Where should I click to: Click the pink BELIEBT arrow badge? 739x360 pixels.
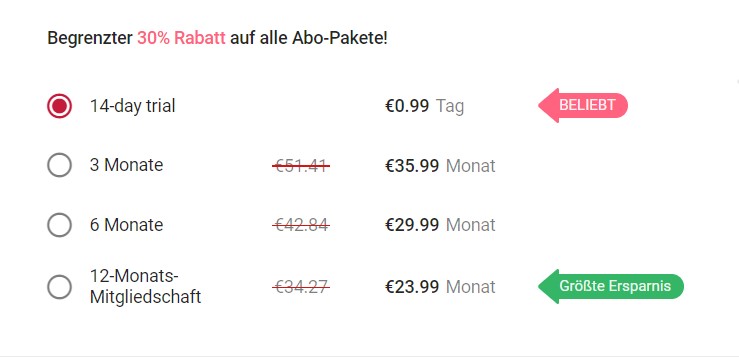point(583,105)
